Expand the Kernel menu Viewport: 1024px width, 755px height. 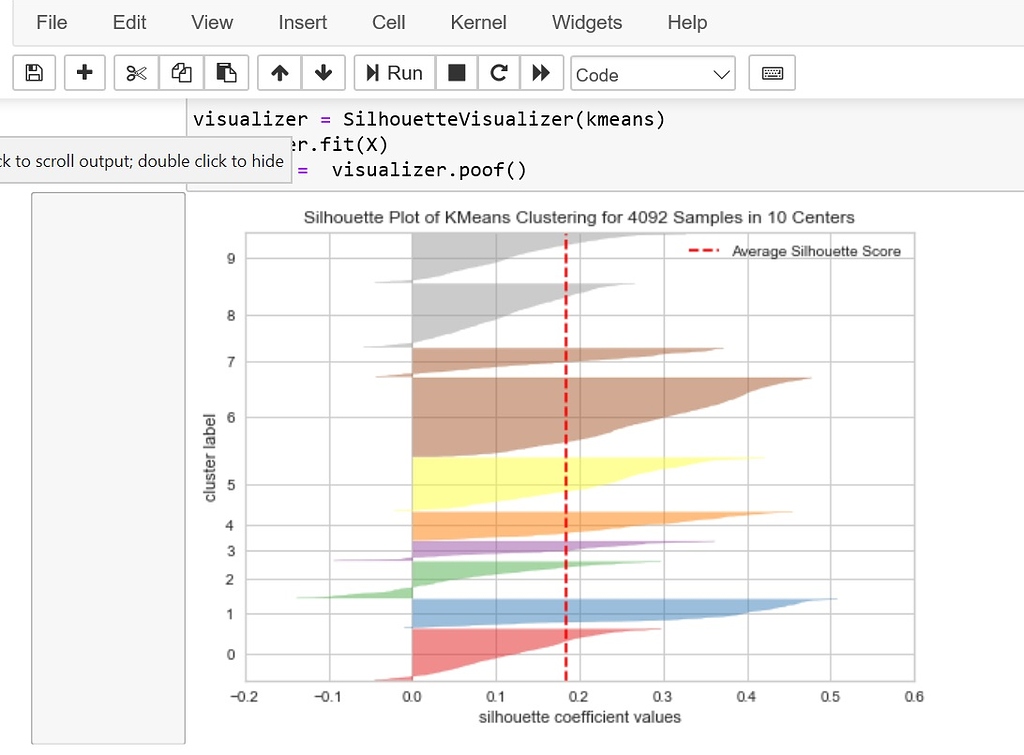coord(478,22)
